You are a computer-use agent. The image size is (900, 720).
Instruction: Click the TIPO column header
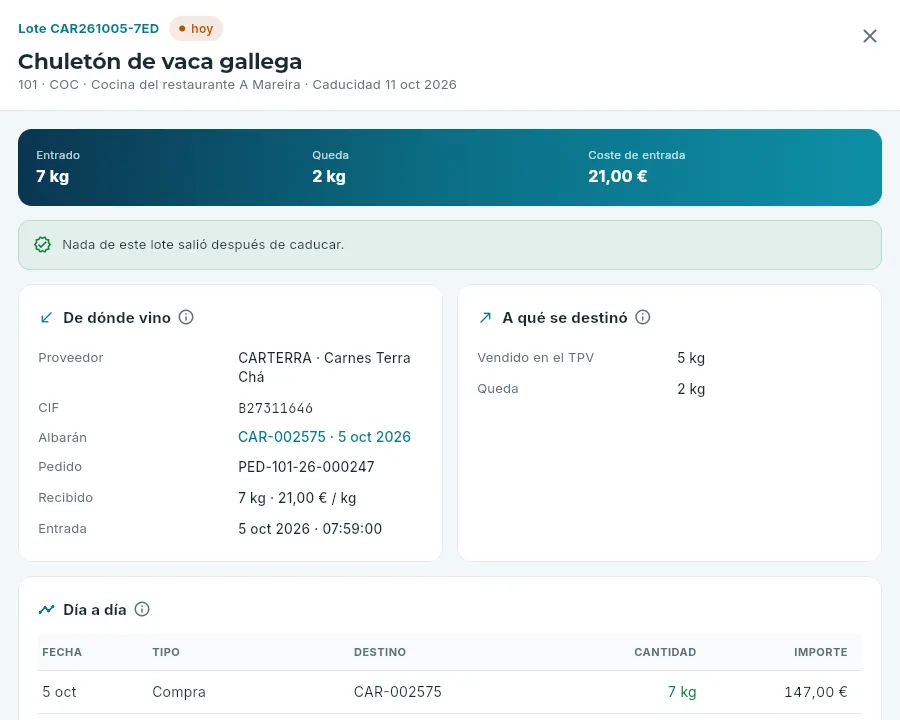click(166, 652)
